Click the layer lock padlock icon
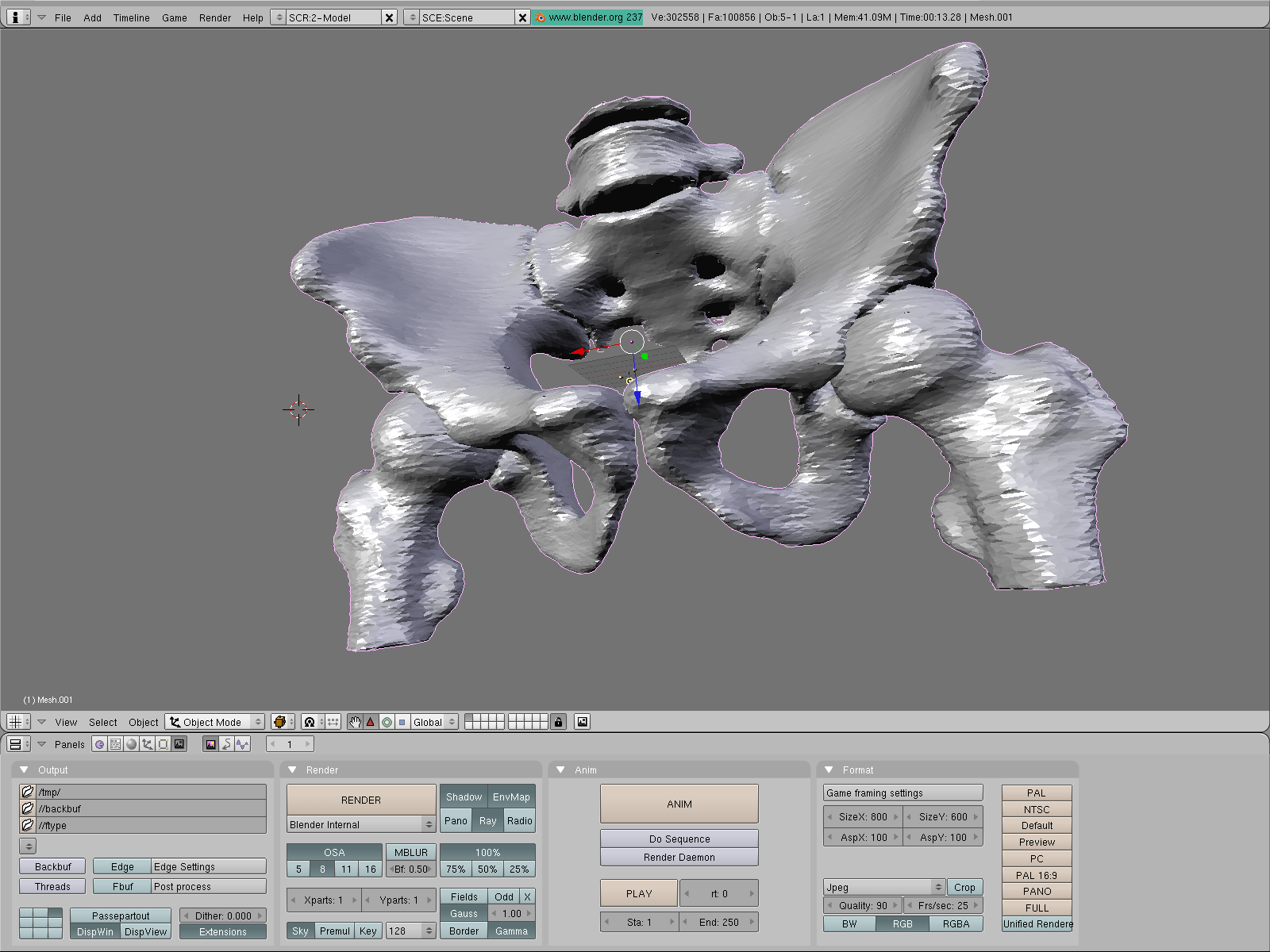 (558, 722)
